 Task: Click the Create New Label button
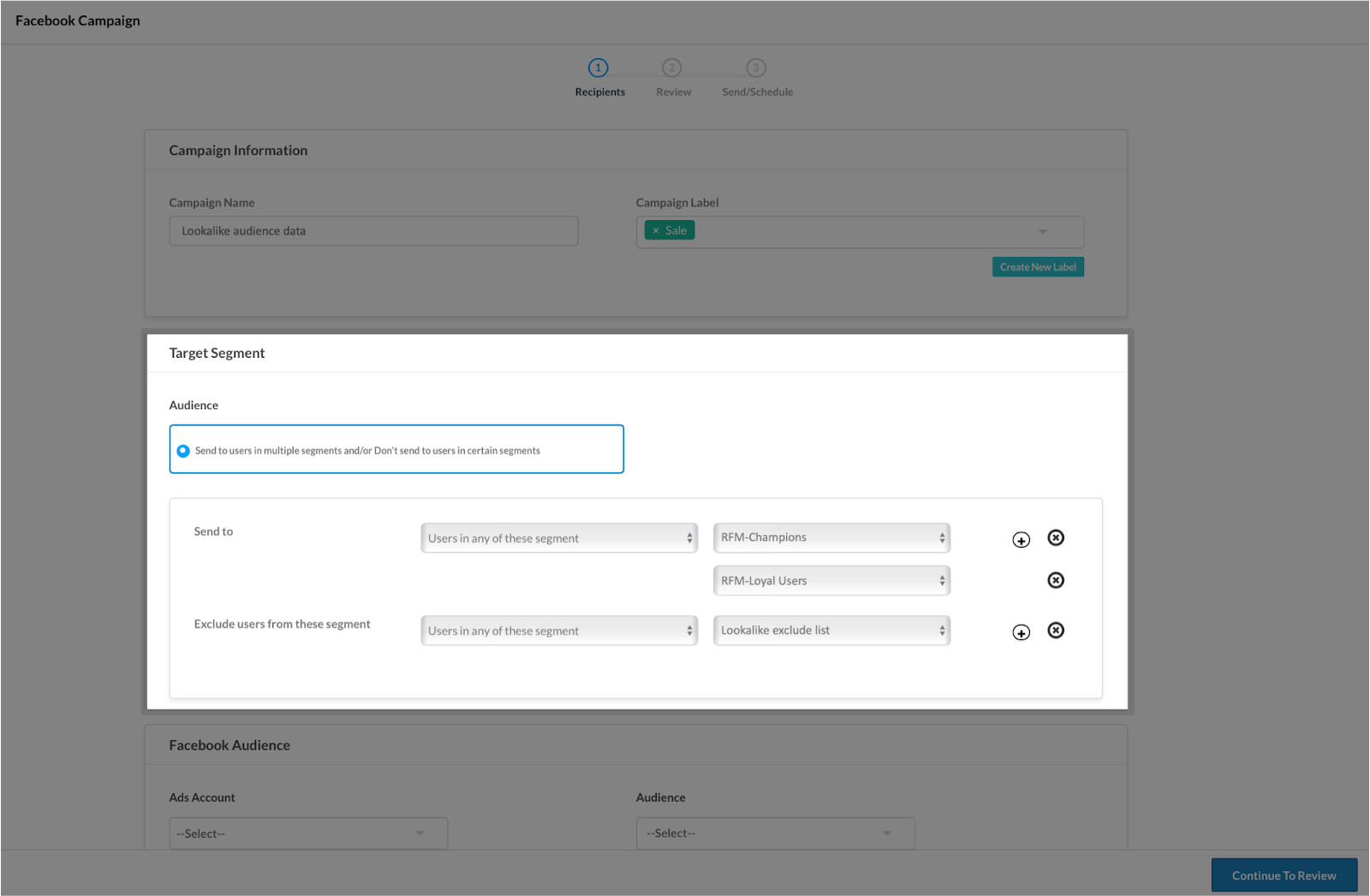point(1038,267)
